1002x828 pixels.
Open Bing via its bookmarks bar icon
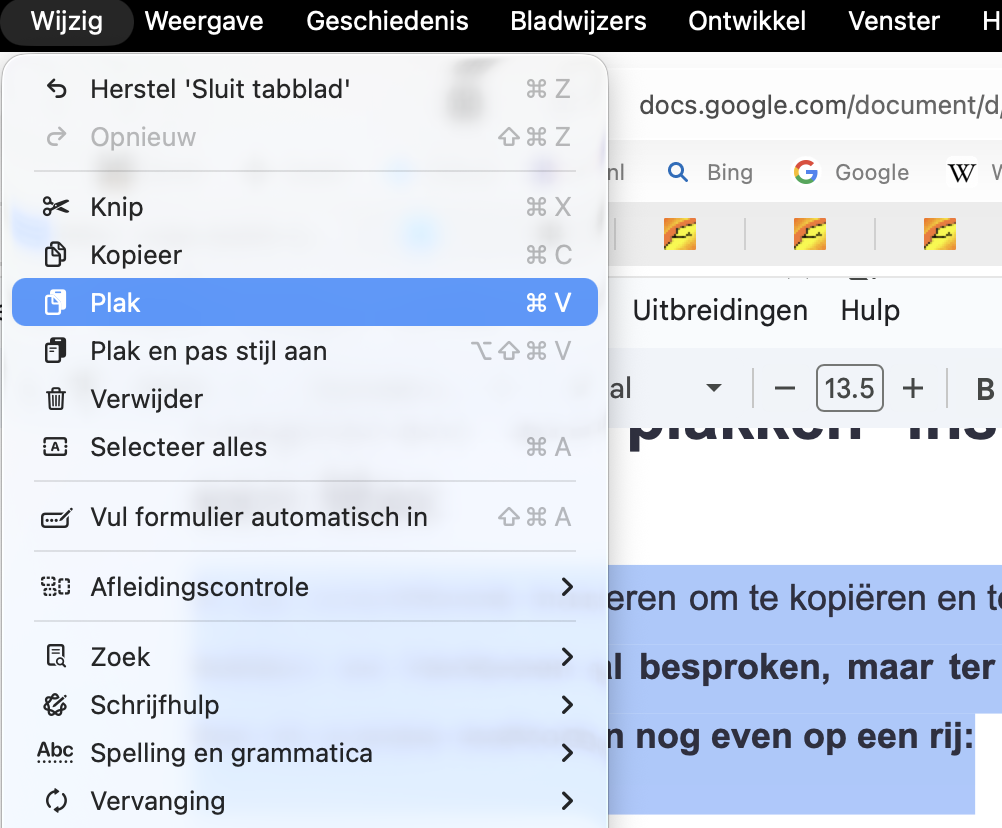pos(678,172)
